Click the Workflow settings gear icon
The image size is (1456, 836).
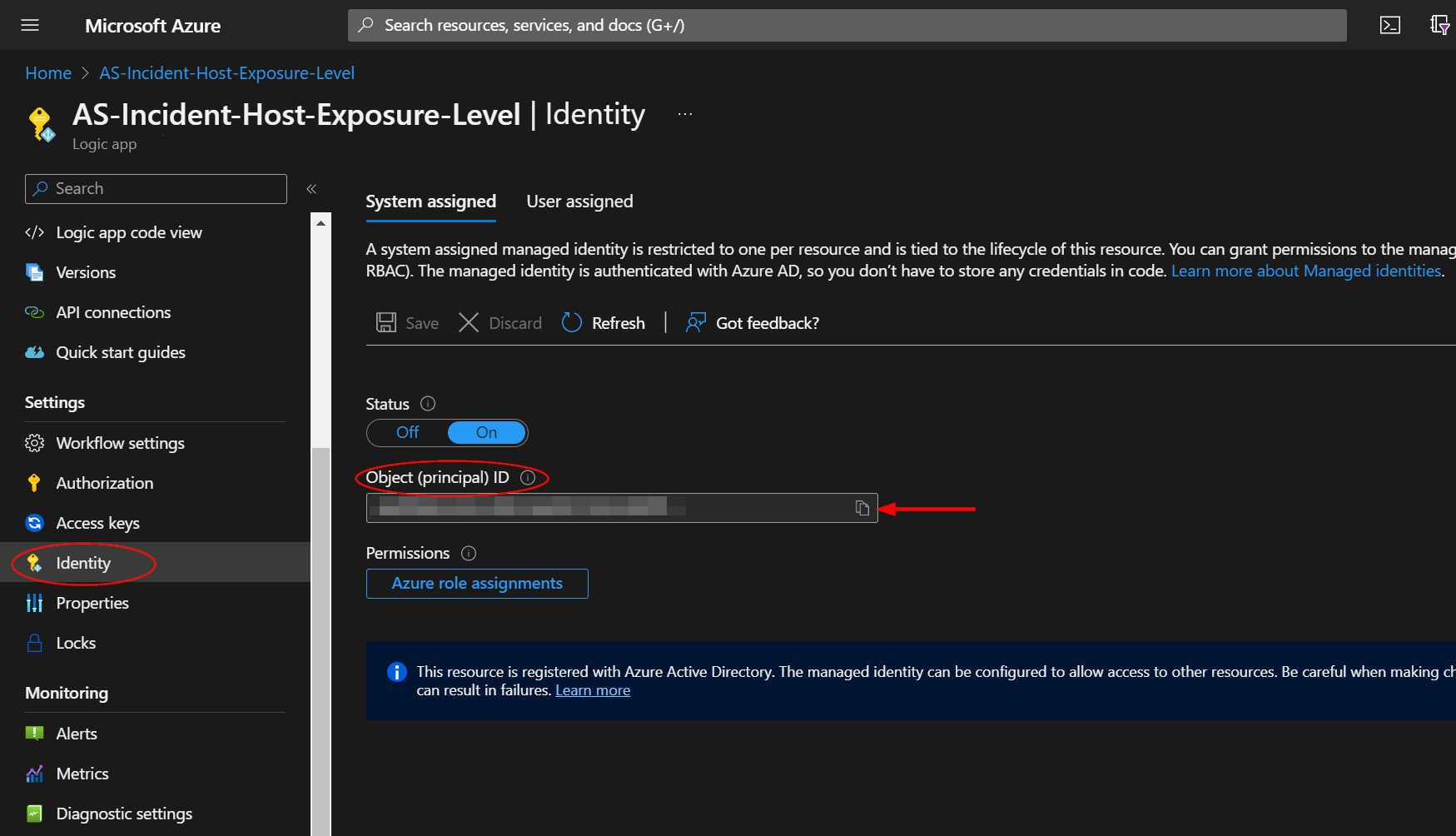(34, 443)
